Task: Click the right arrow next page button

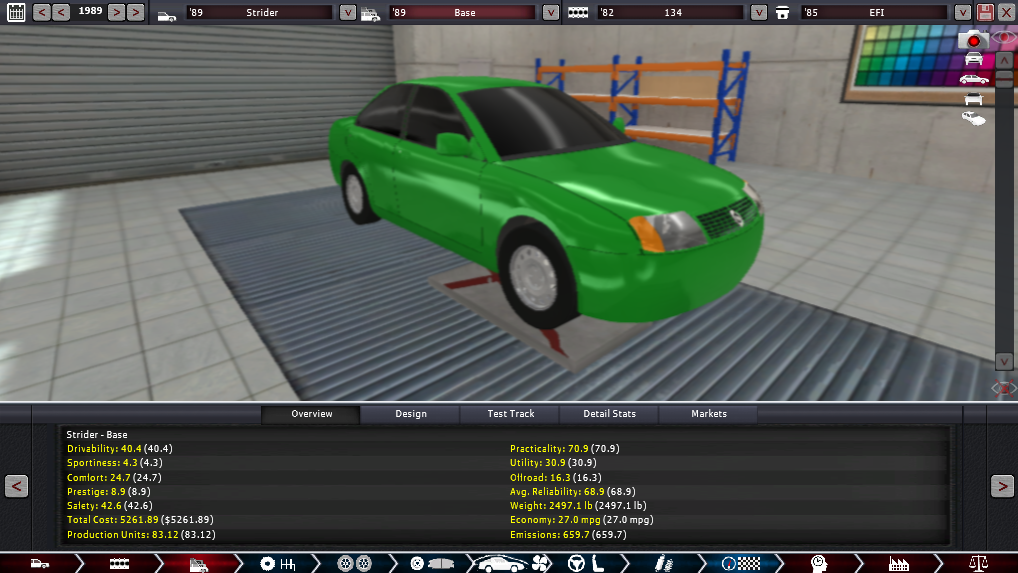Action: (1001, 486)
